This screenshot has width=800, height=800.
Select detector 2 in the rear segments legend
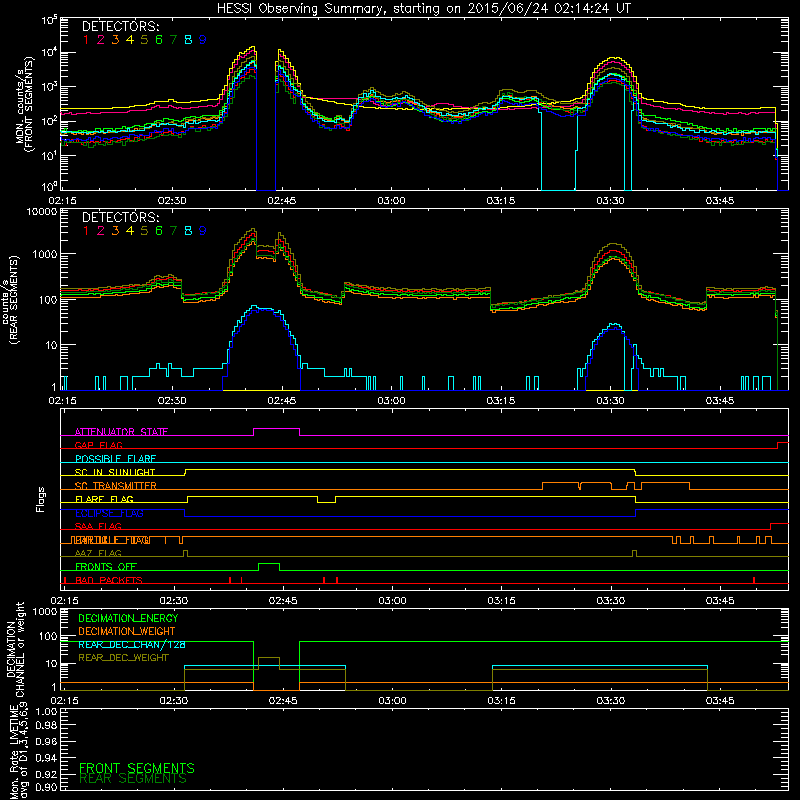point(101,231)
